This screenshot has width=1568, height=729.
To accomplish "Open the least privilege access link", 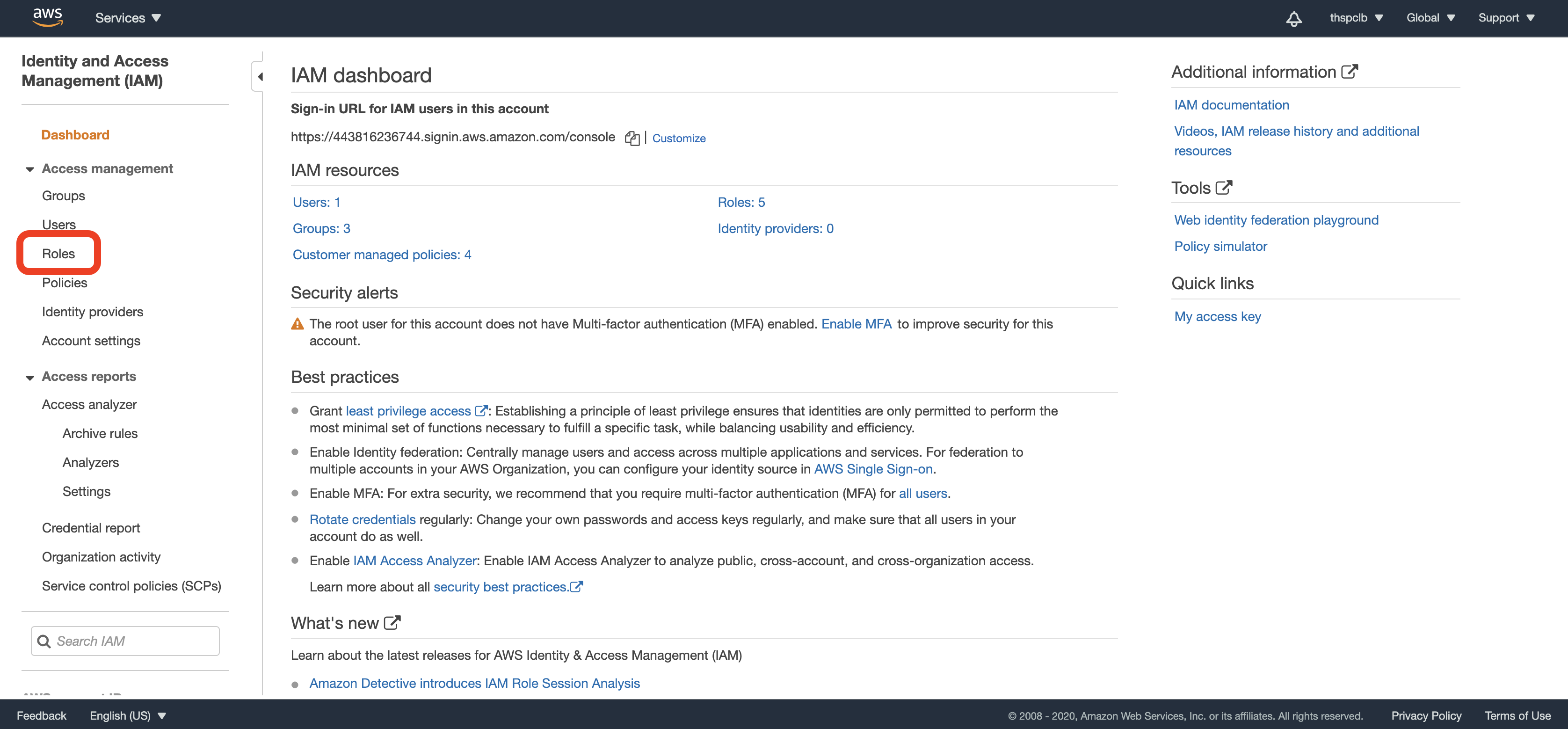I will point(416,411).
